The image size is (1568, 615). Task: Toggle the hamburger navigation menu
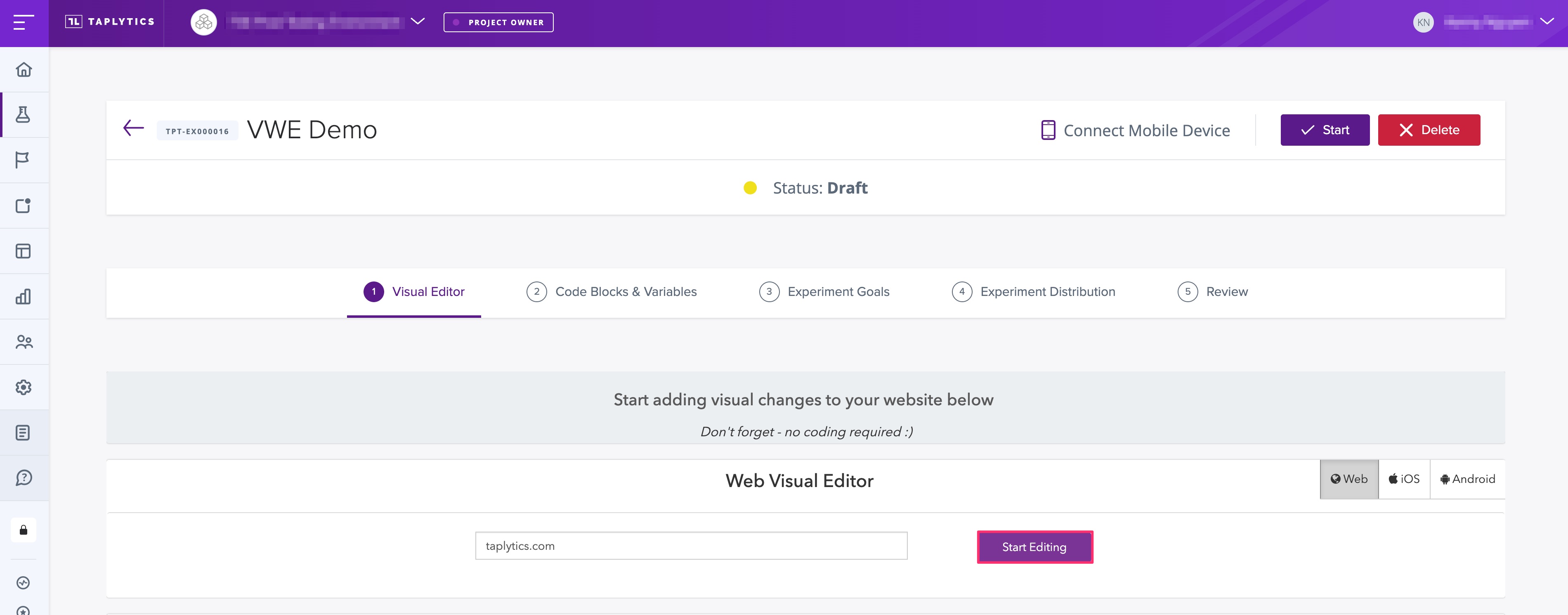point(24,23)
